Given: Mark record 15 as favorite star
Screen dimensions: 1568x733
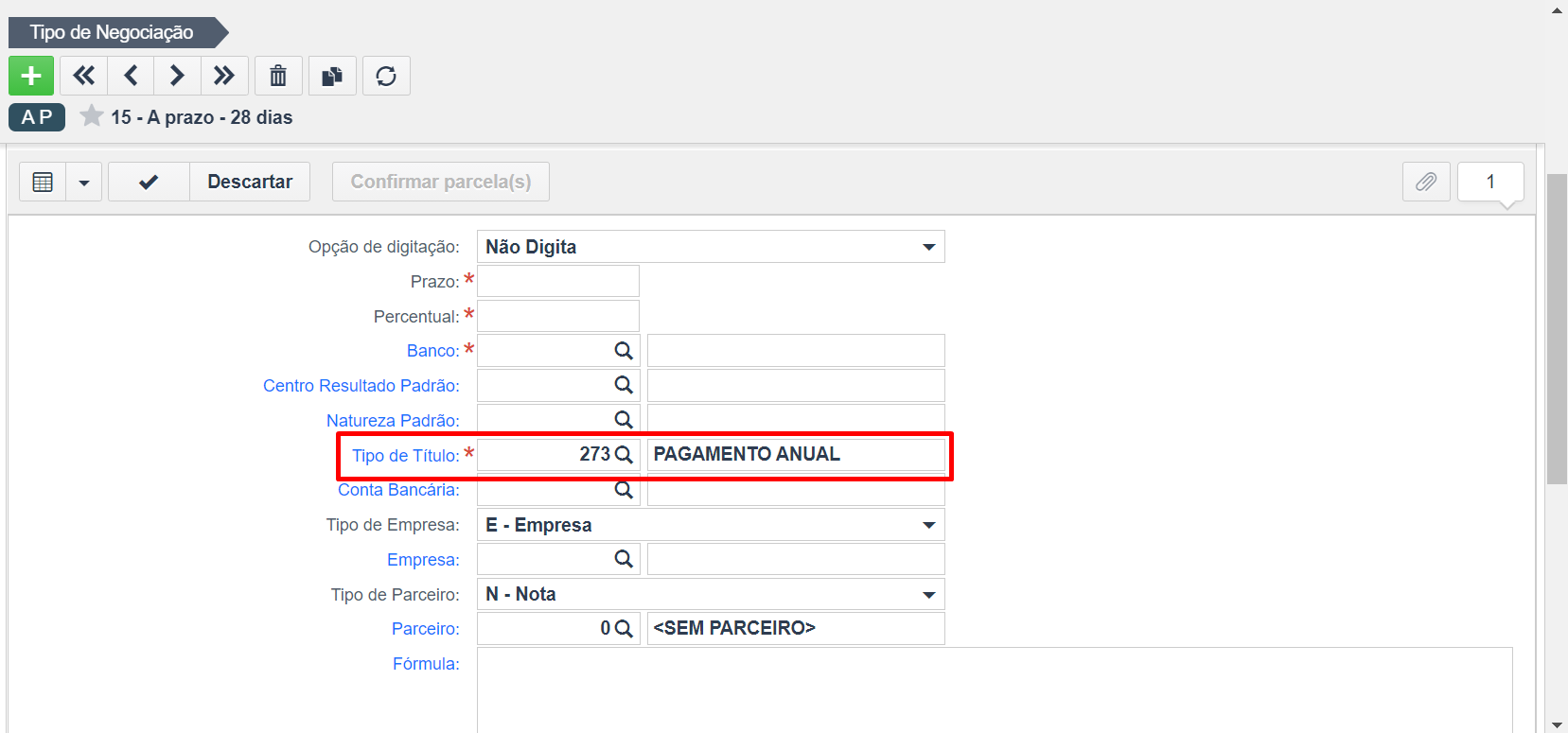Looking at the screenshot, I should pyautogui.click(x=92, y=116).
